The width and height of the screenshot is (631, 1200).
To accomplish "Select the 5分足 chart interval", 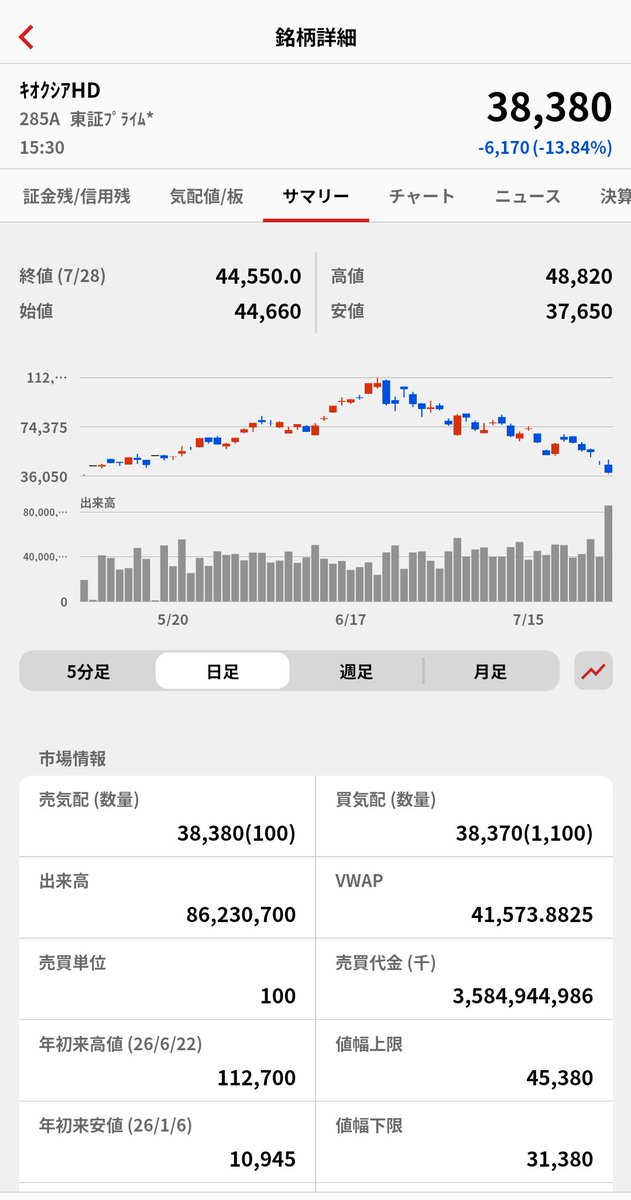I will pos(89,671).
